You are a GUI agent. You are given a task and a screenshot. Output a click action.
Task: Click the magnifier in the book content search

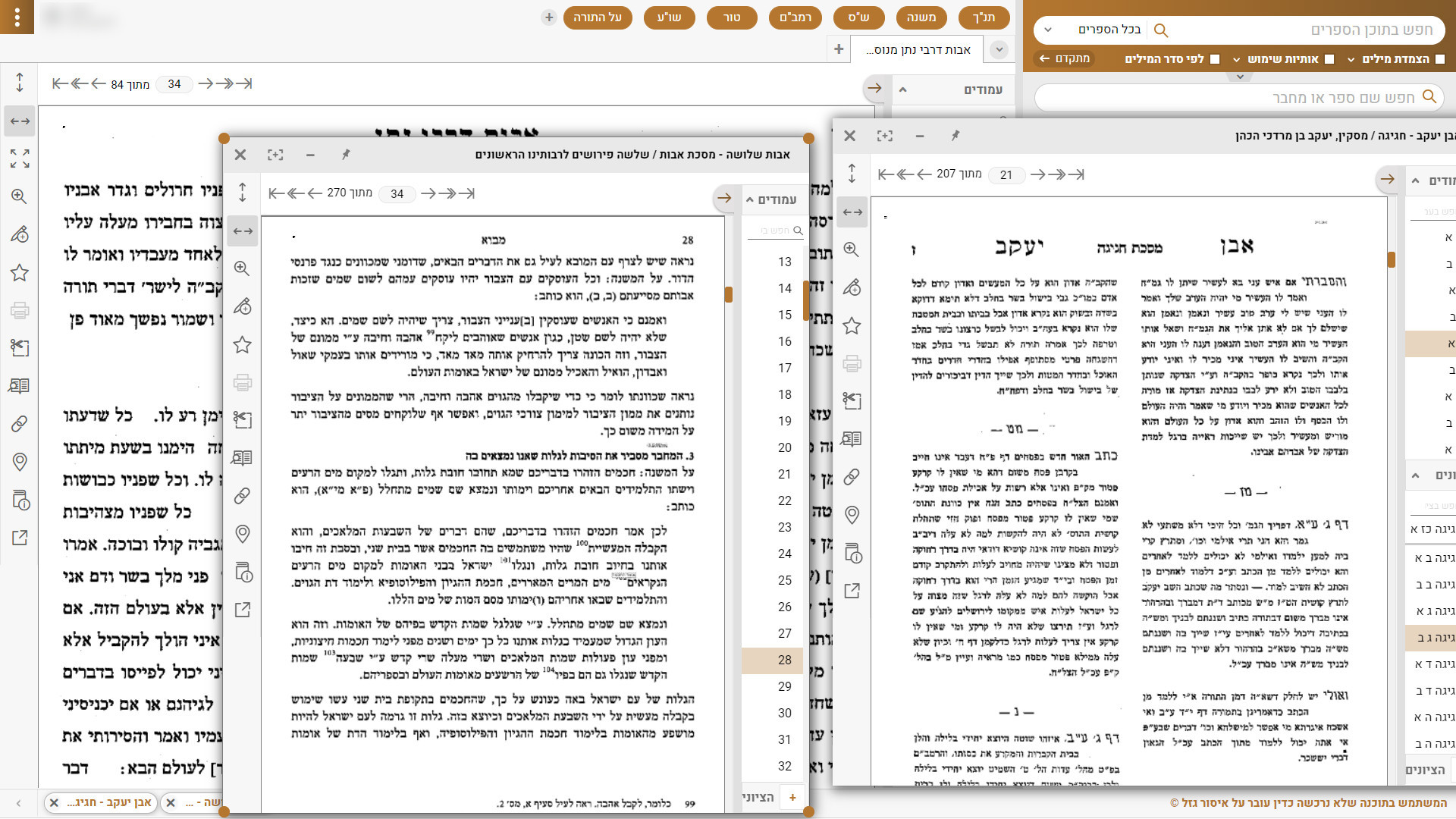point(1160,30)
